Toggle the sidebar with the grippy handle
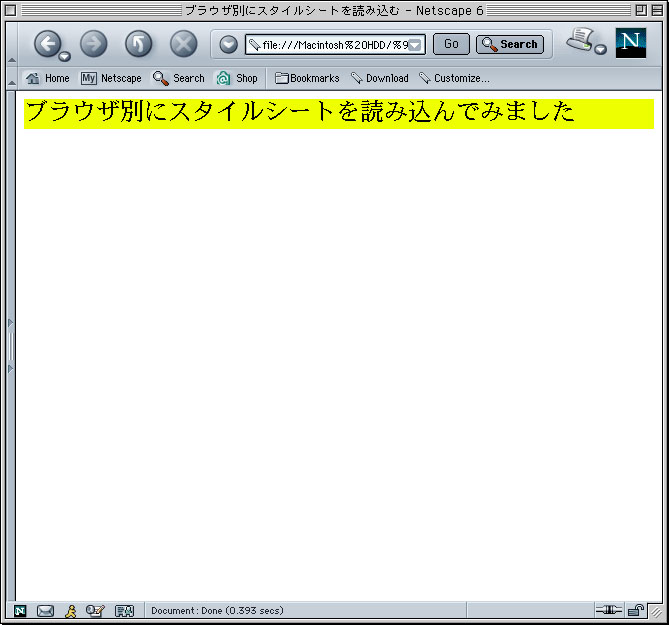This screenshot has height=625, width=669. click(11, 346)
